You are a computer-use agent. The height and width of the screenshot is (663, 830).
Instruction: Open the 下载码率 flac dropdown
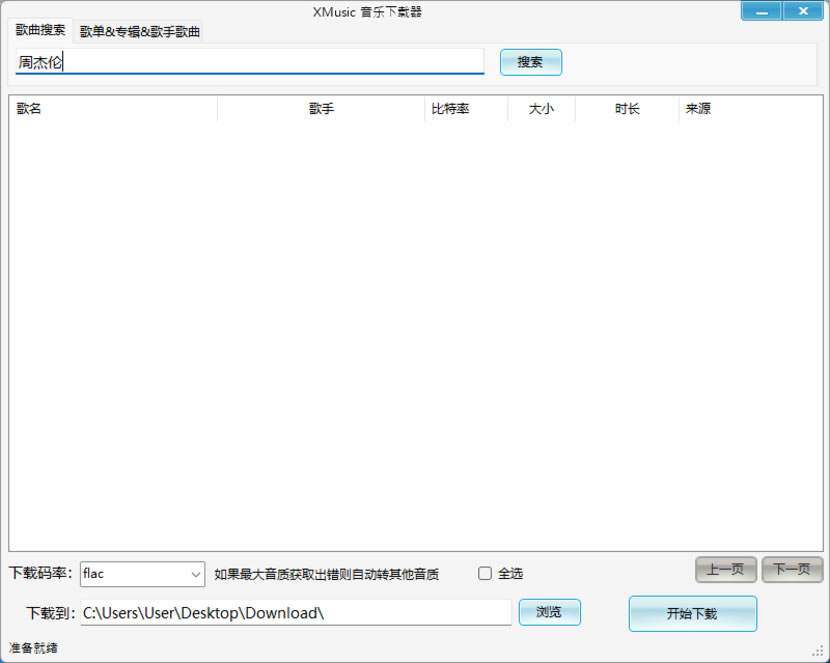click(142, 574)
